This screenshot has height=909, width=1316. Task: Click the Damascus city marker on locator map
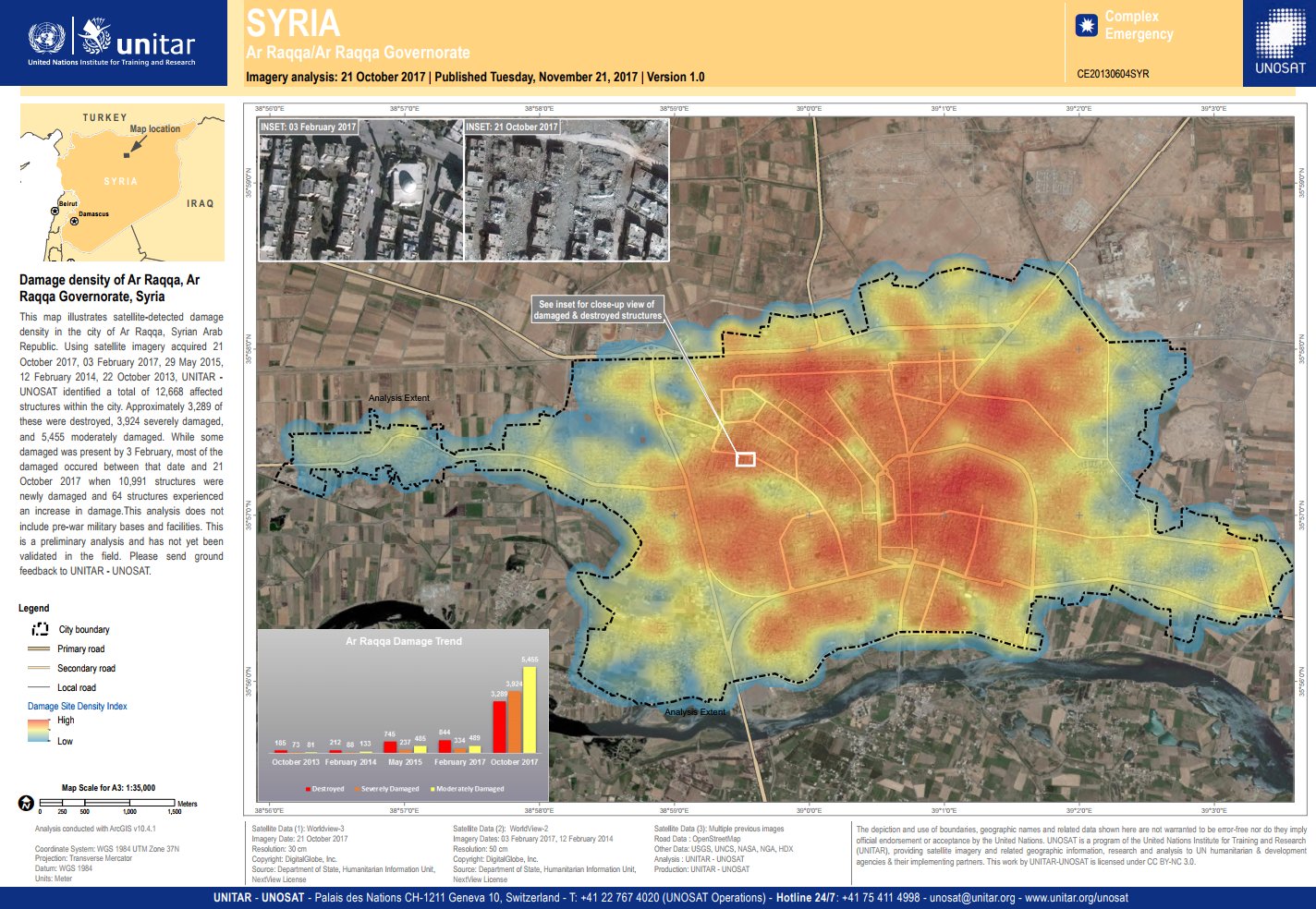[x=74, y=221]
